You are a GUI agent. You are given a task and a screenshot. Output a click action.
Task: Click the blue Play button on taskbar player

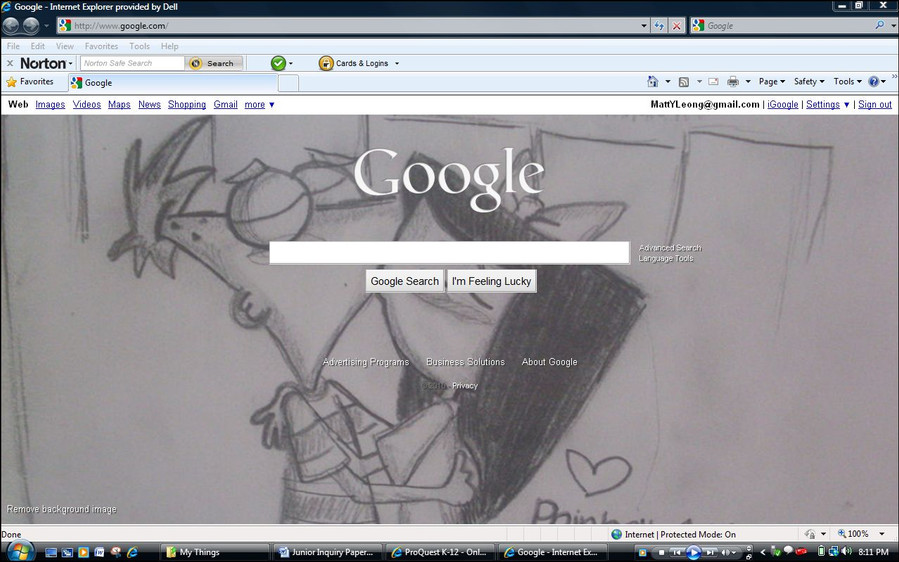coord(694,553)
